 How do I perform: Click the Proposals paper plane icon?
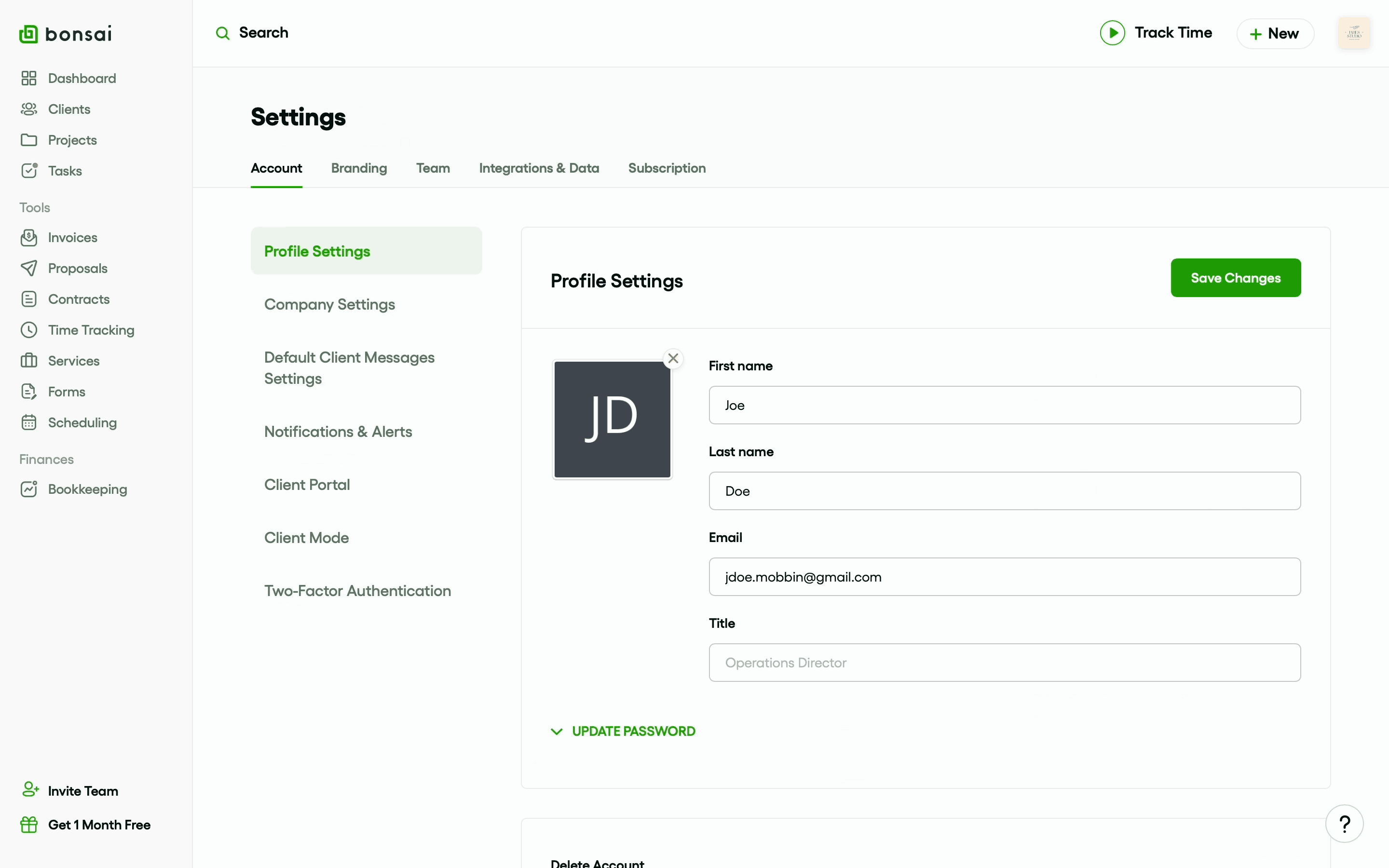click(x=29, y=268)
